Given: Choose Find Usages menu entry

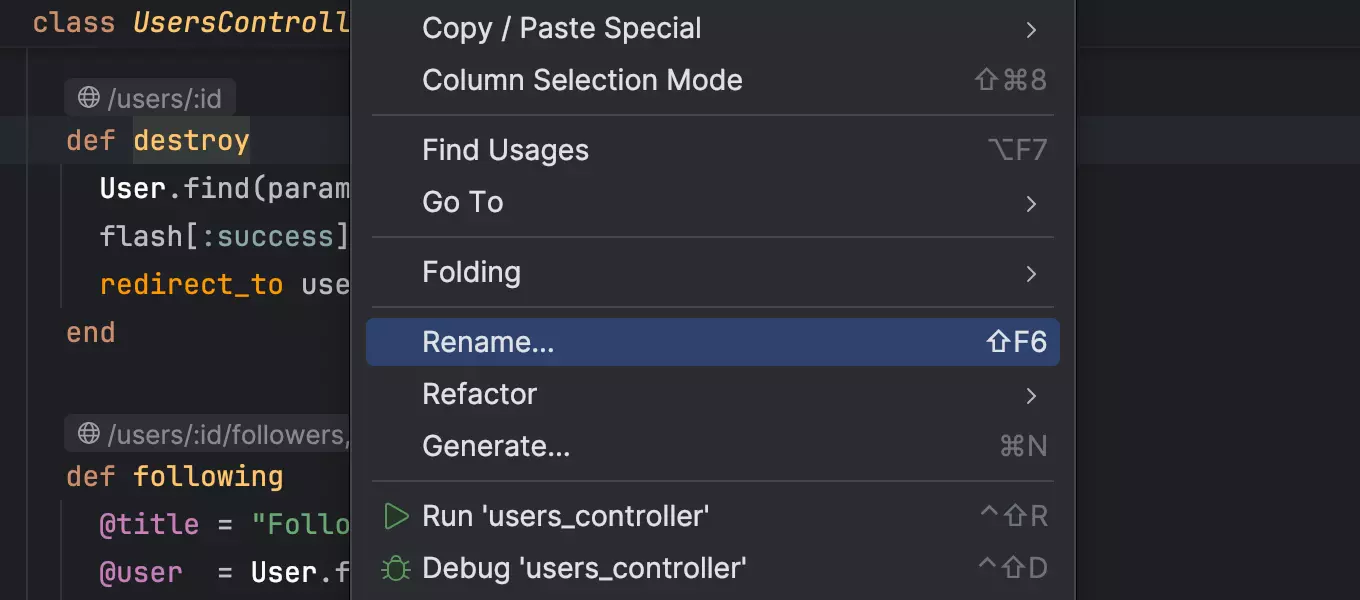Looking at the screenshot, I should (x=505, y=150).
